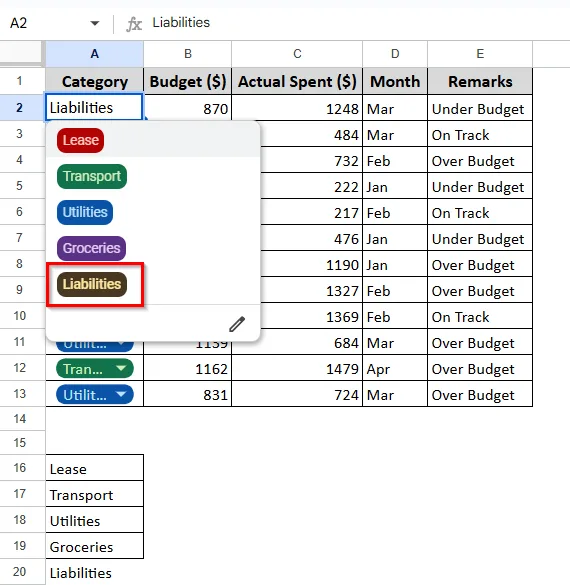Choose Utilities option from dropdown list

(85, 212)
